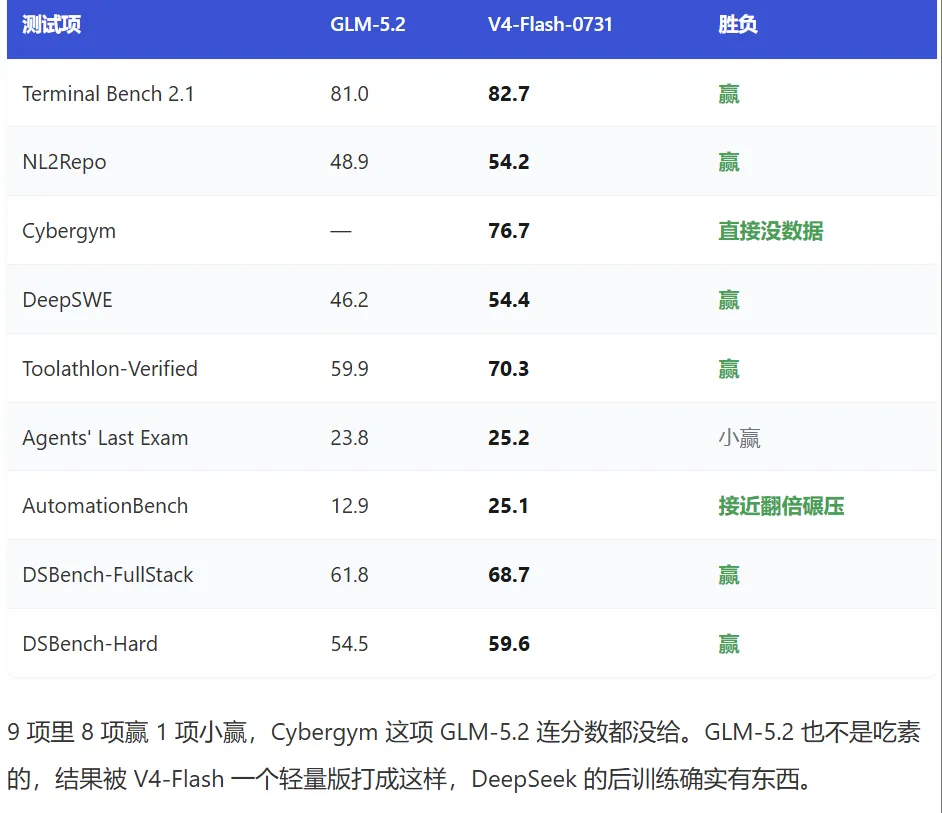Screen dimensions: 942x813
Task: Select the Cybergym row label
Action: [x=69, y=231]
